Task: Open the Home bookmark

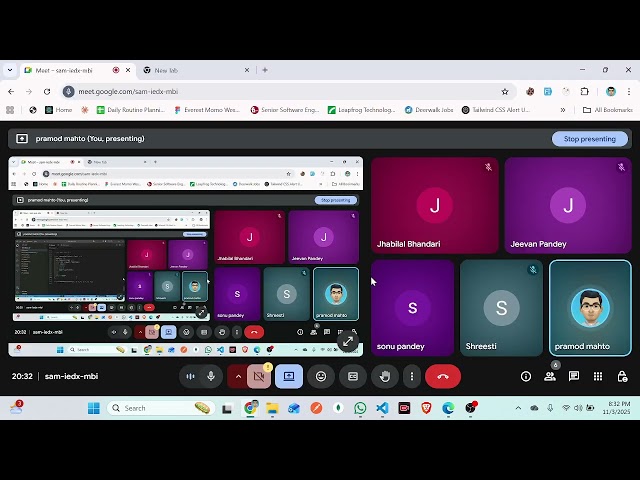Action: point(59,110)
